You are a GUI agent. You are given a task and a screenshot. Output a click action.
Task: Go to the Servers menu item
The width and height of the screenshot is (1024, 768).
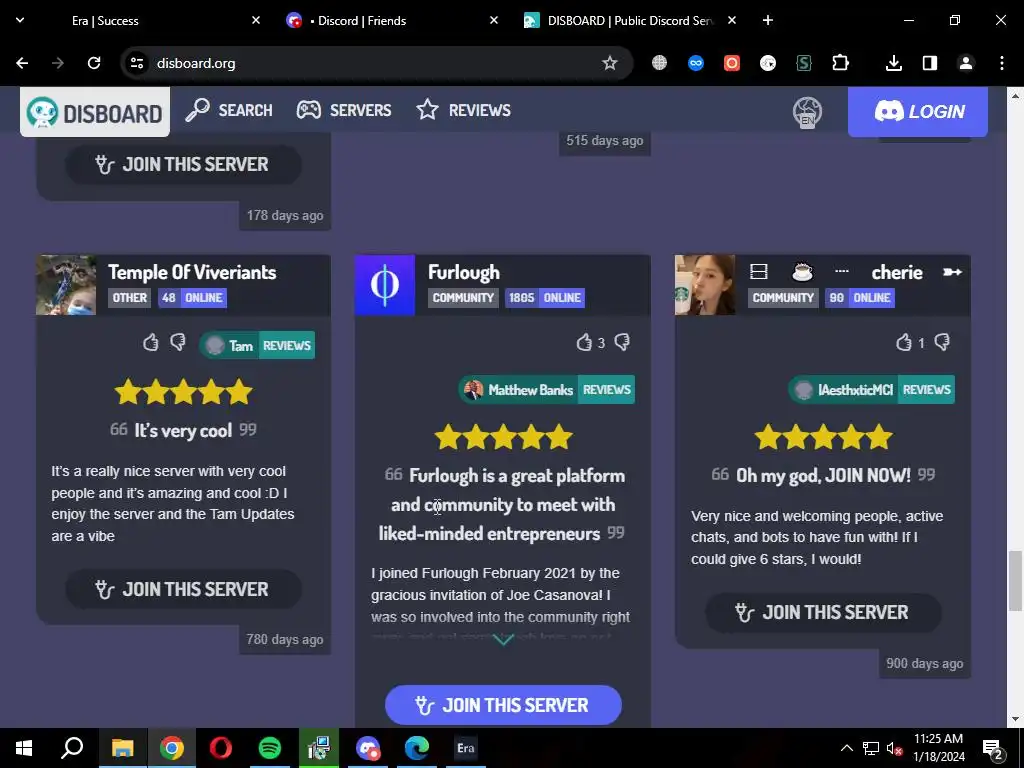click(344, 110)
